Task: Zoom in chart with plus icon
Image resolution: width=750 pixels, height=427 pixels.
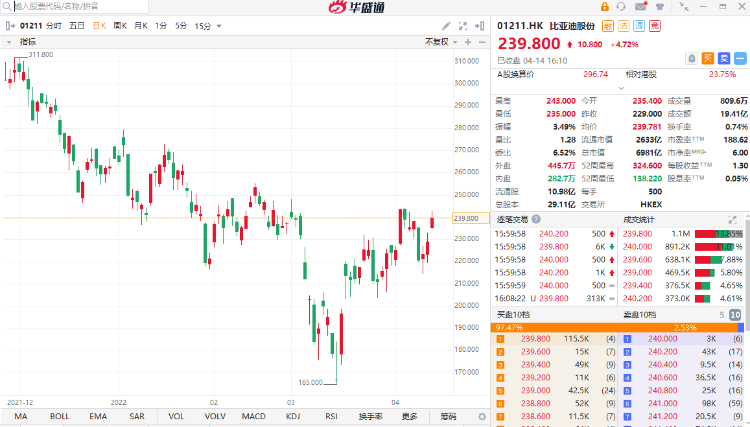Action: (468, 42)
